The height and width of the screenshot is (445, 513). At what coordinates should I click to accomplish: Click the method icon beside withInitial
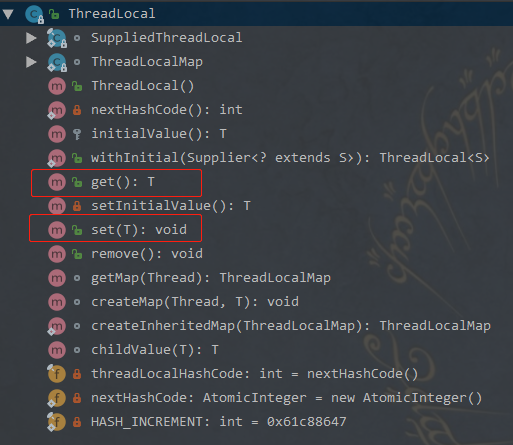(x=57, y=158)
